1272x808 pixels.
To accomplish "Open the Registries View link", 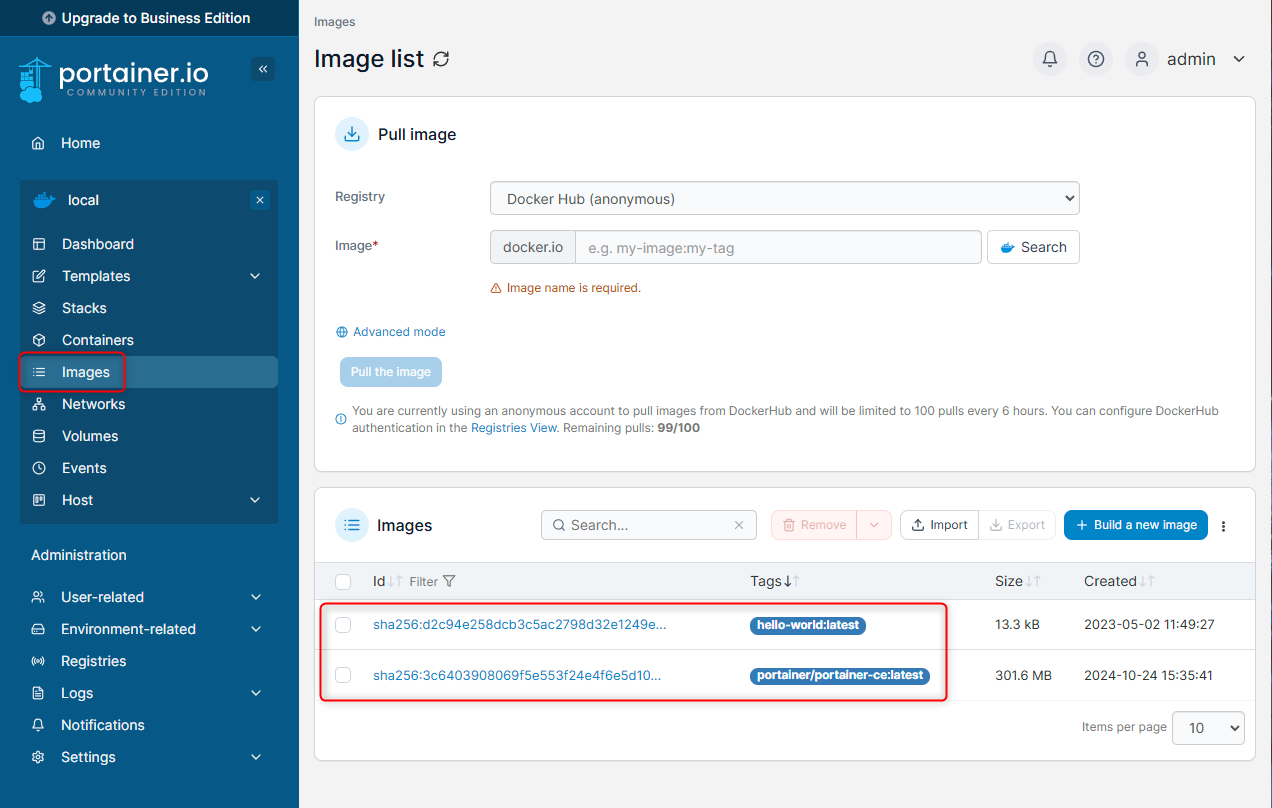I will click(x=513, y=427).
